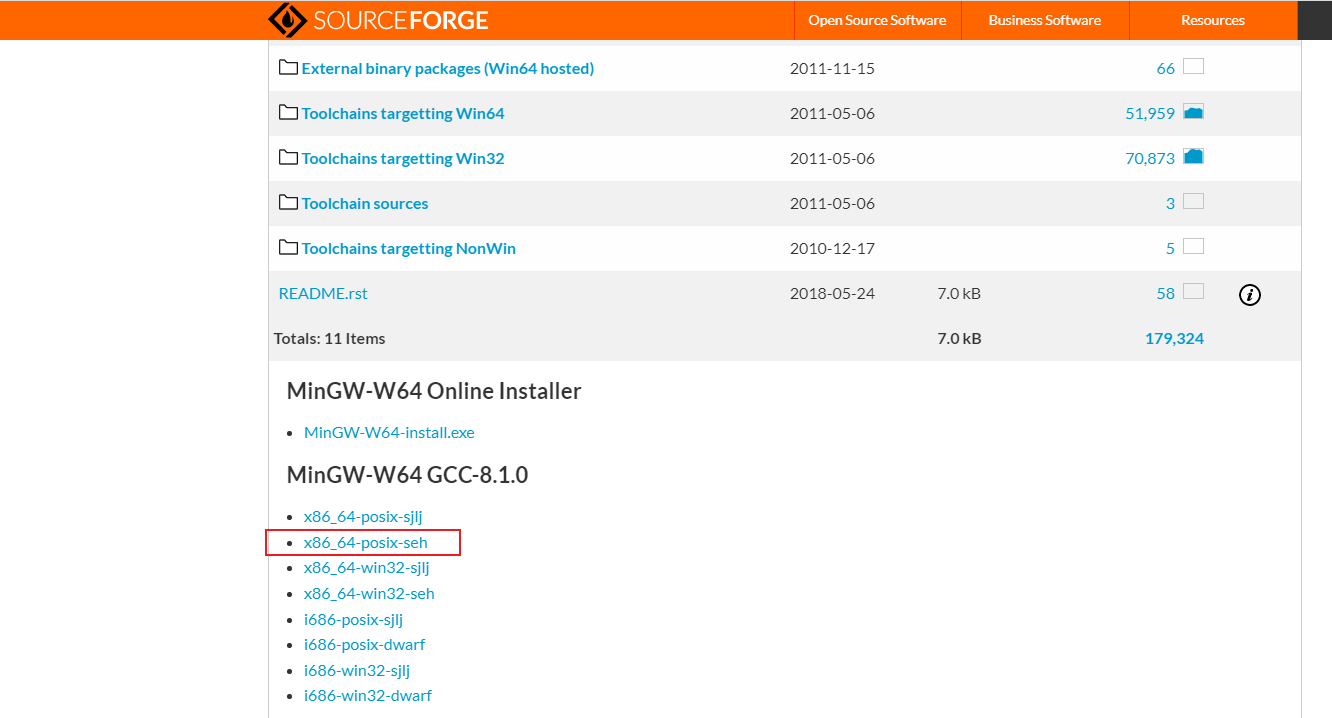Click folder icon beside Toolchain sources
1332x718 pixels.
(288, 202)
